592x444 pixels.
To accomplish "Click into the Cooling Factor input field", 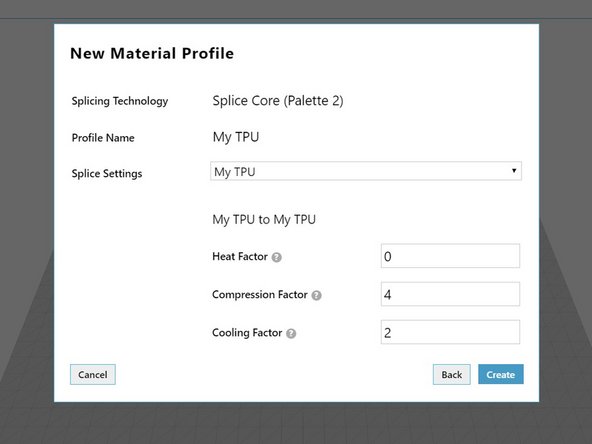I will click(x=450, y=332).
